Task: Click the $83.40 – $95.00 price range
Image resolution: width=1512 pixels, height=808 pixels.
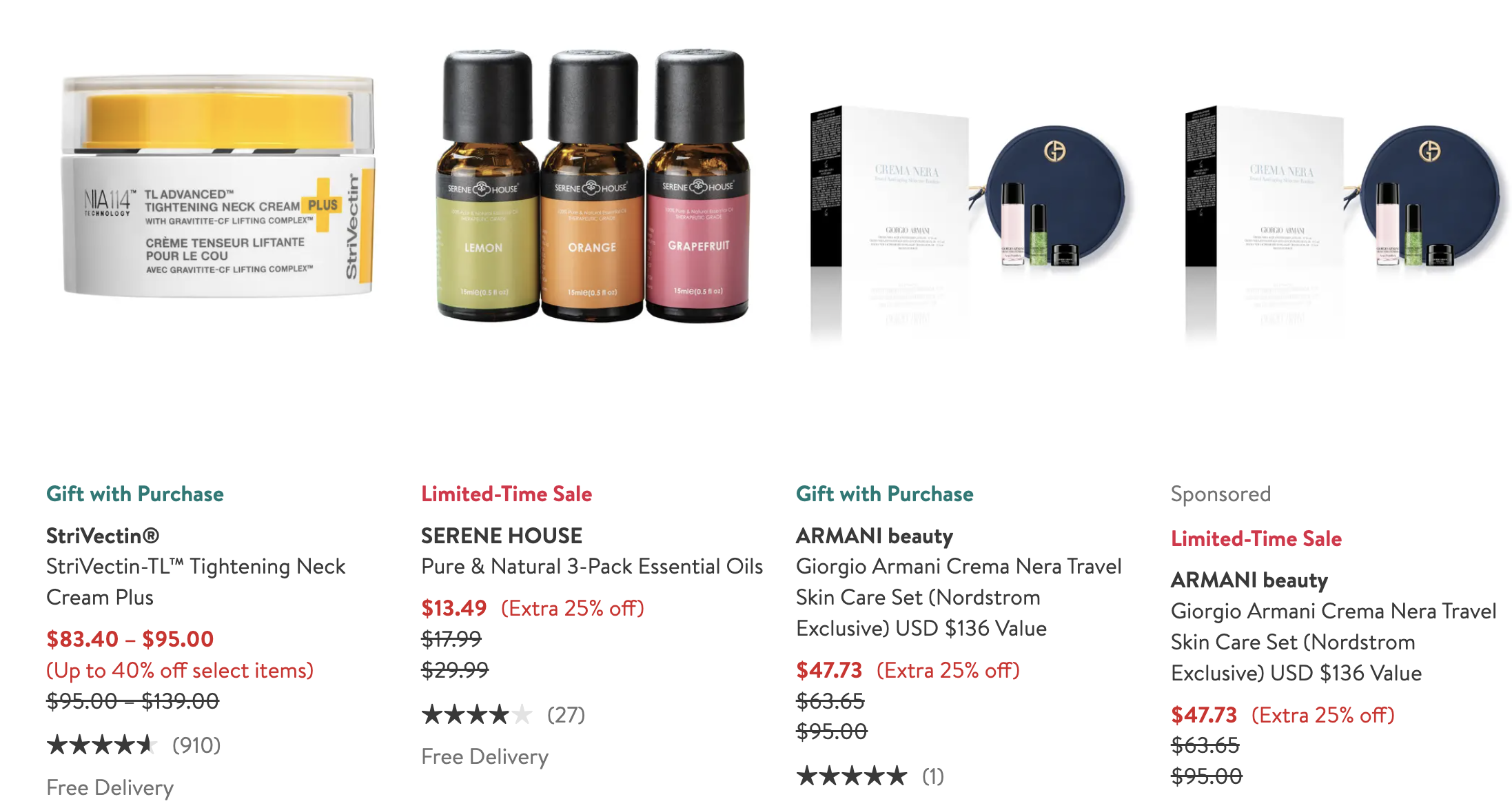Action: pyautogui.click(x=130, y=639)
